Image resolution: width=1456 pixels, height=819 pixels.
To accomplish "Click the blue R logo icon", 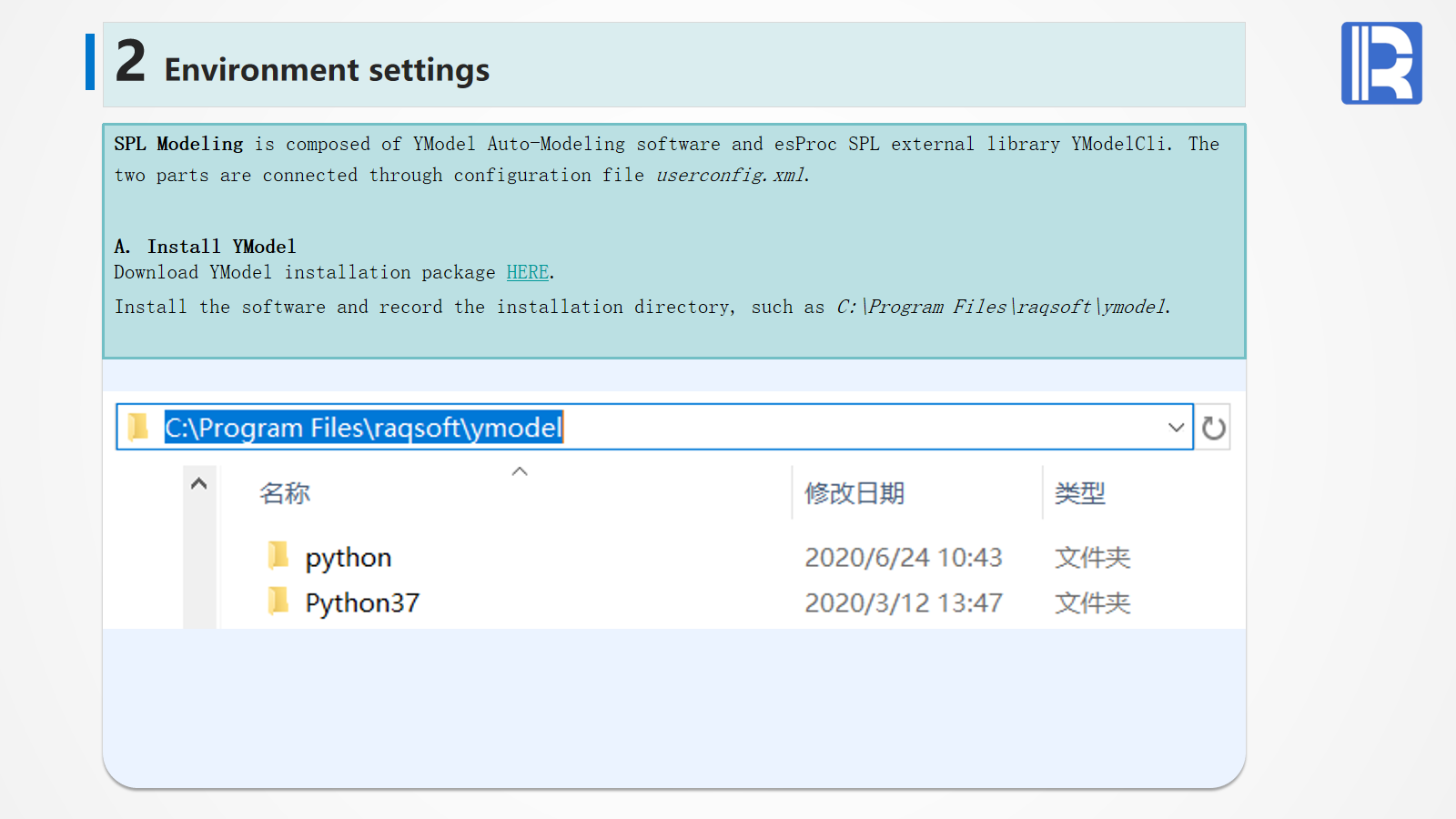I will click(x=1380, y=64).
